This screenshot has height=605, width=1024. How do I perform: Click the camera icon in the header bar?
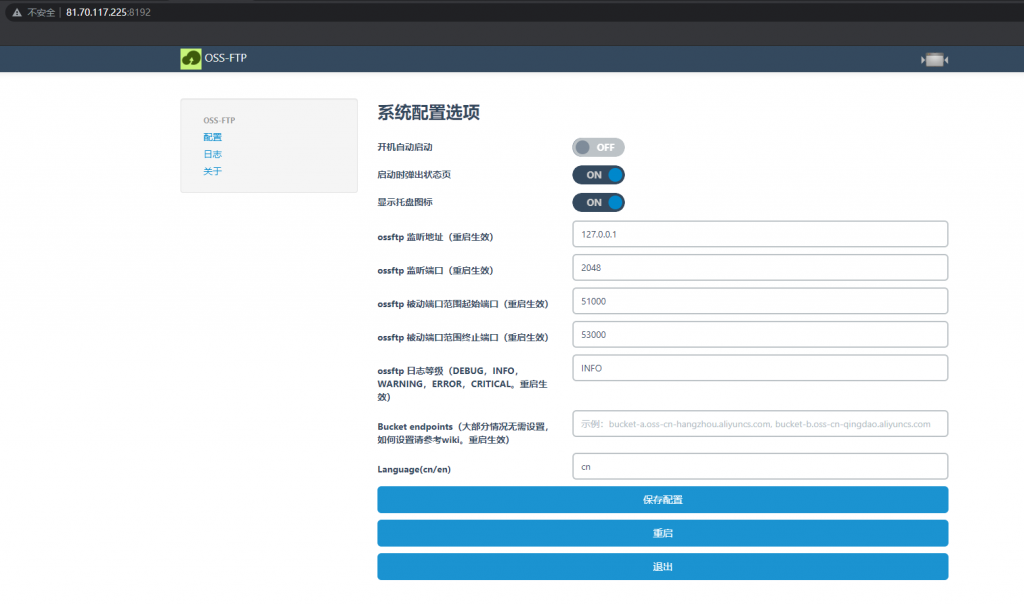935,59
